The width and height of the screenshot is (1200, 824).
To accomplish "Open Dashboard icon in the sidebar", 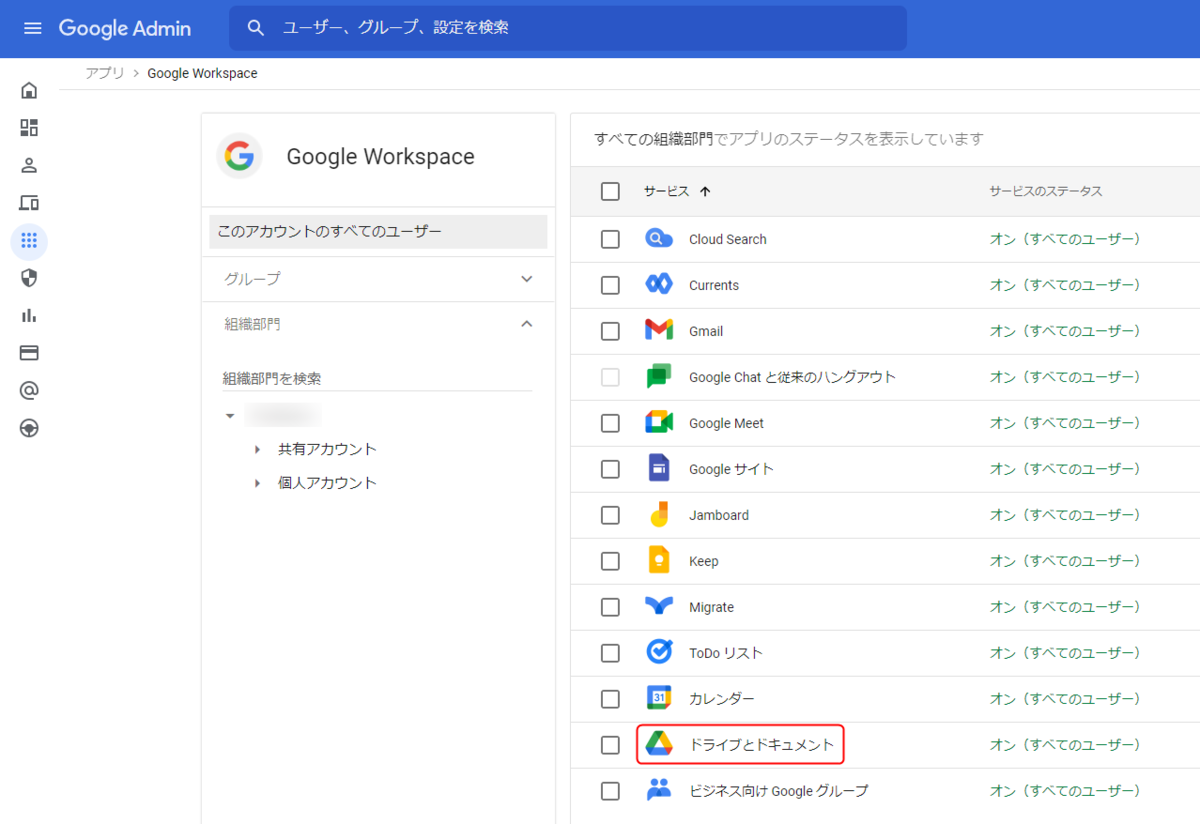I will 29,128.
